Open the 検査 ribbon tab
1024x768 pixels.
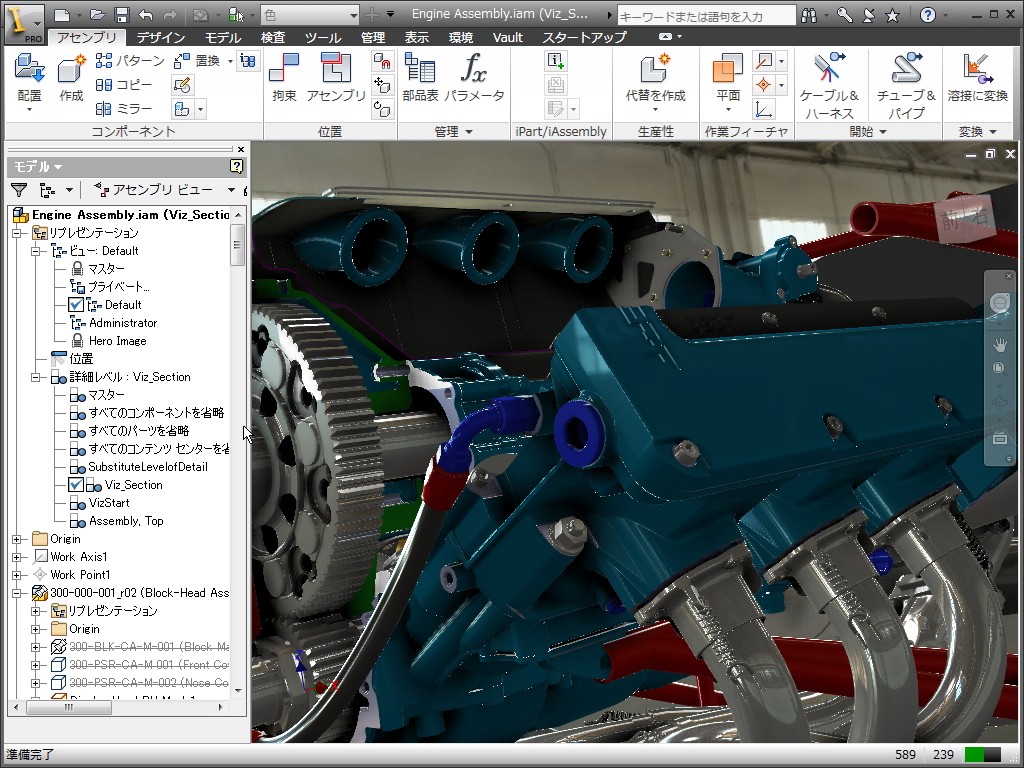pos(273,38)
